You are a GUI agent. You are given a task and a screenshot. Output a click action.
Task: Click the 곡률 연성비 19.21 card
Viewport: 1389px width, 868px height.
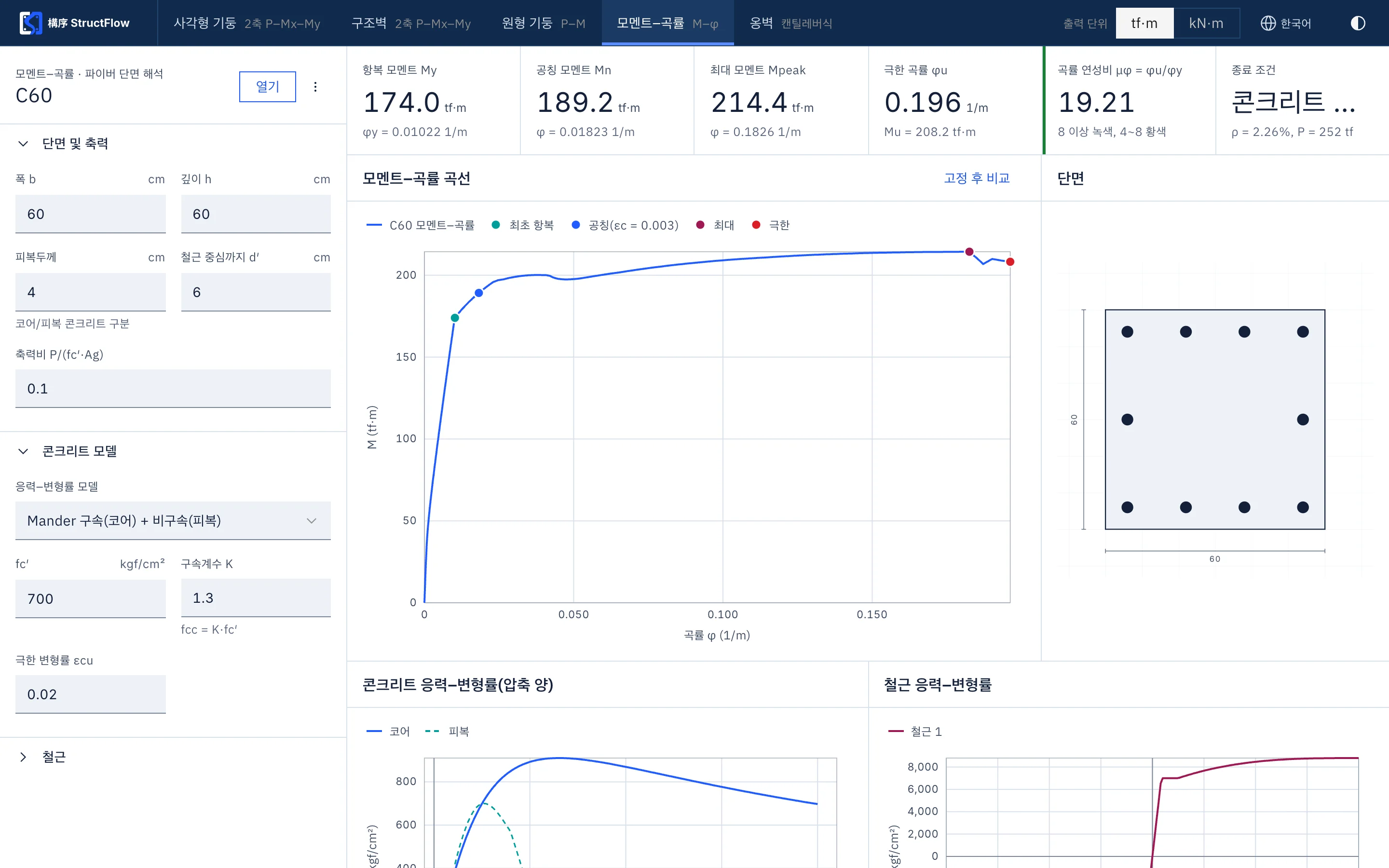pos(1130,100)
